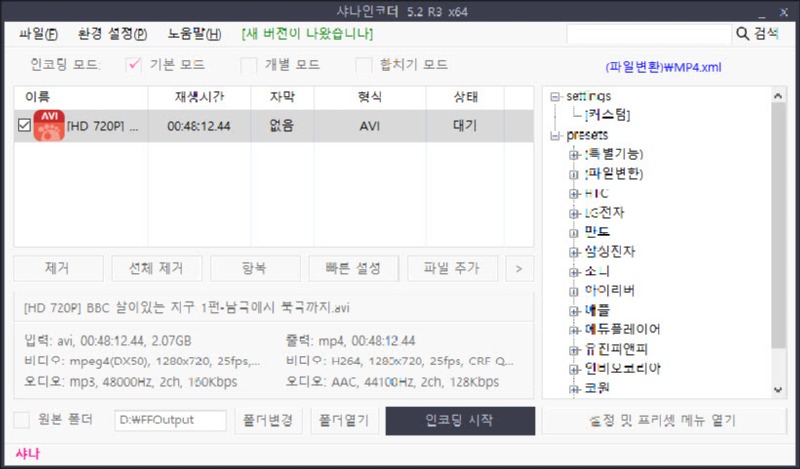Open the 환경 설정(P) menu
Viewport: 800px width, 469px height.
[x=113, y=34]
